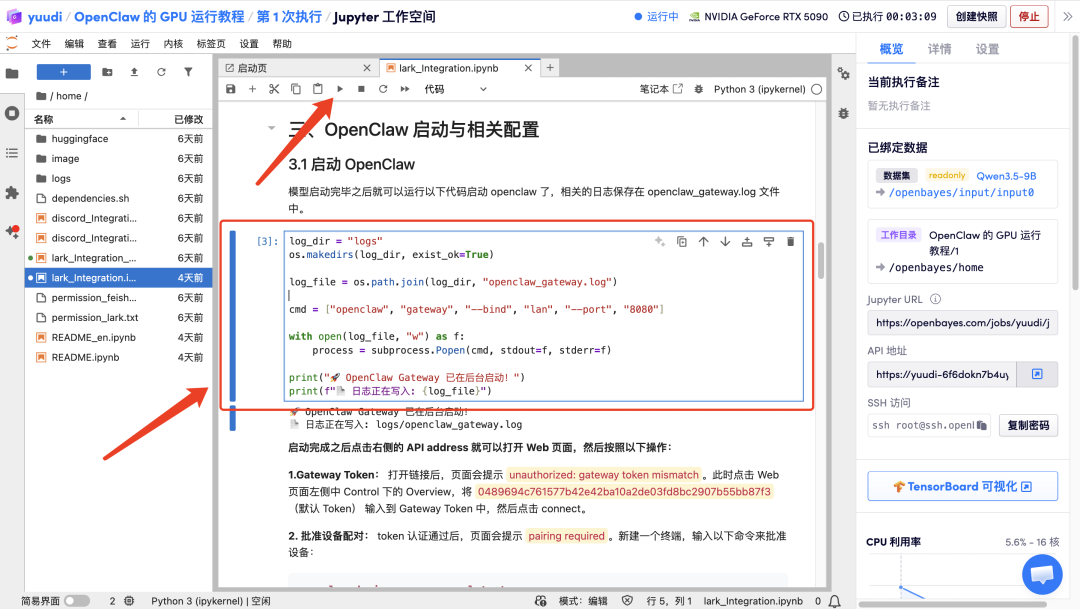Screen dimensions: 1080x609
Task: Collapse the OpenClaw 启动与相关配置 heading section
Action: [x=271, y=128]
